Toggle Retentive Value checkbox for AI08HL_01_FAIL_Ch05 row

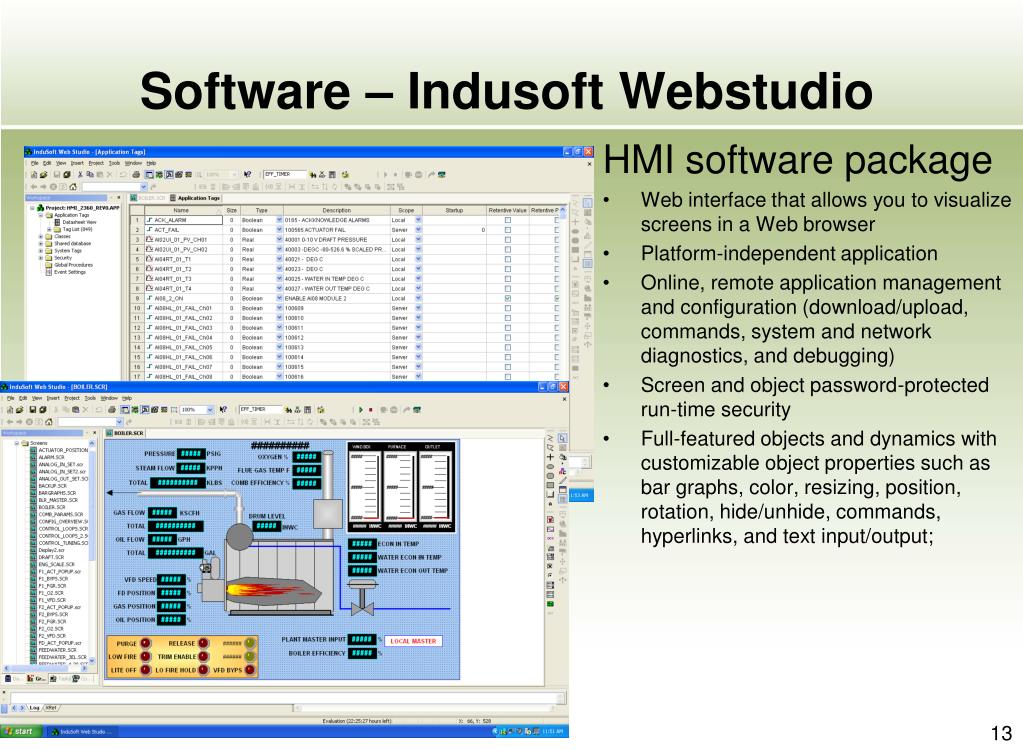508,347
